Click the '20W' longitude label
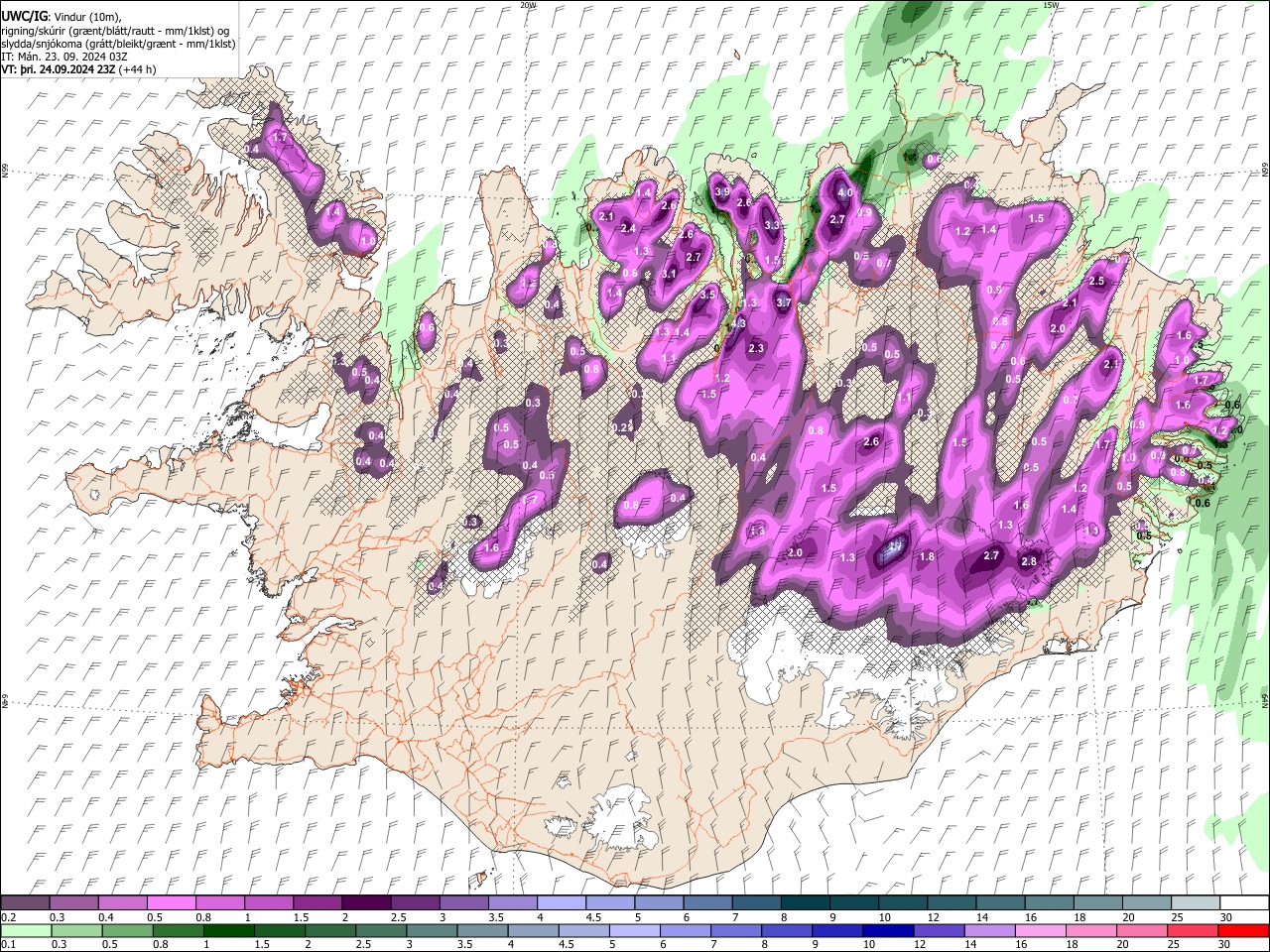 coord(528,5)
